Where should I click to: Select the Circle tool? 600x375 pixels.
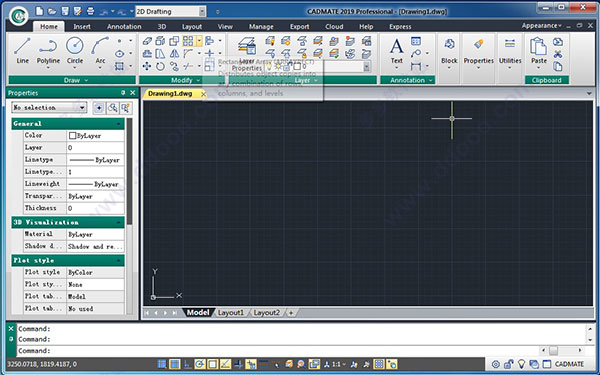tap(75, 52)
